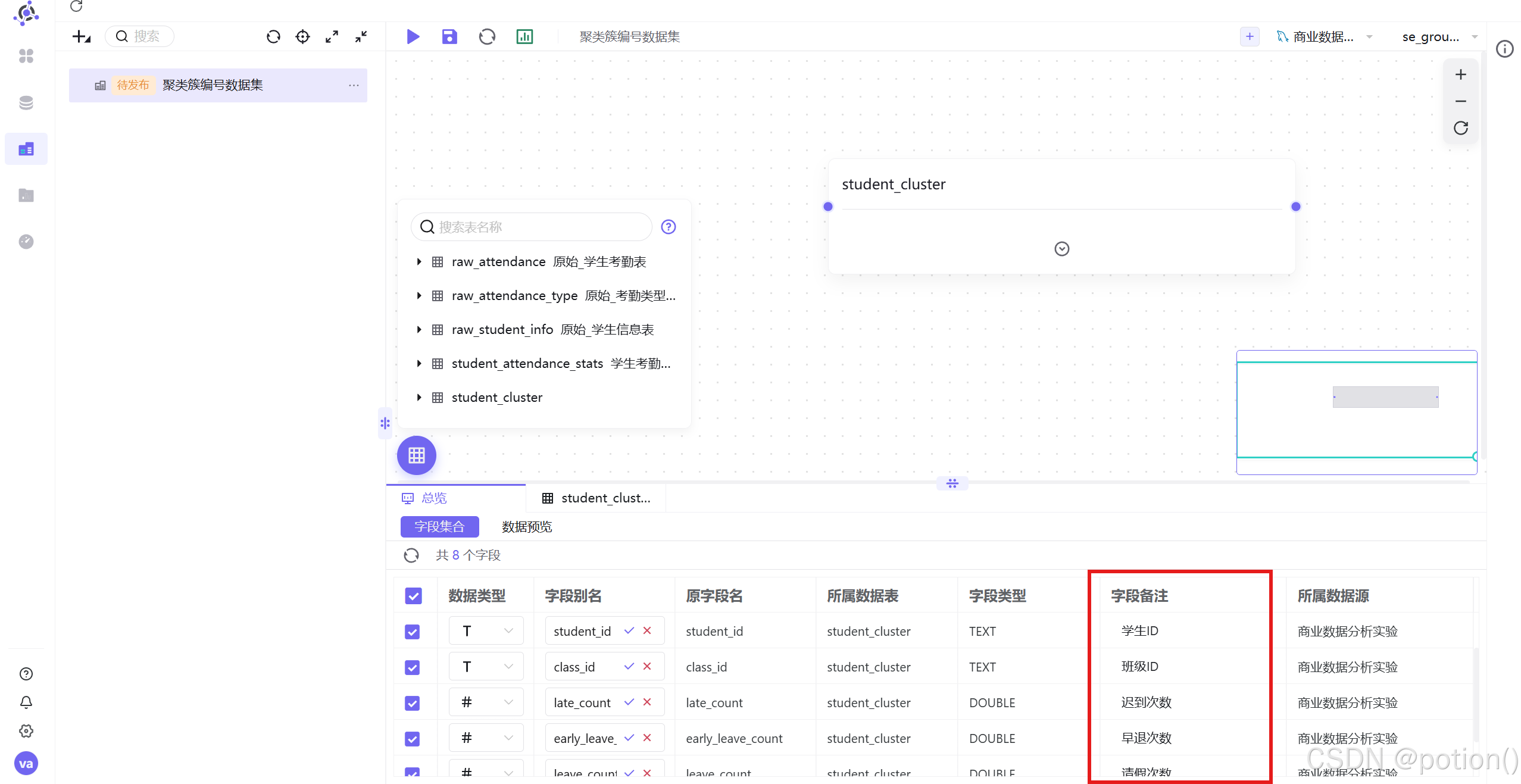Select the 字段集合 tab button

click(x=439, y=527)
